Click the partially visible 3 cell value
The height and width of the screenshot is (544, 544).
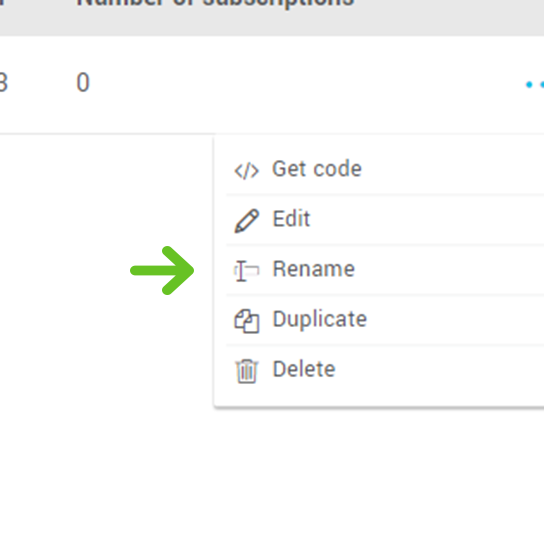[x=3, y=83]
